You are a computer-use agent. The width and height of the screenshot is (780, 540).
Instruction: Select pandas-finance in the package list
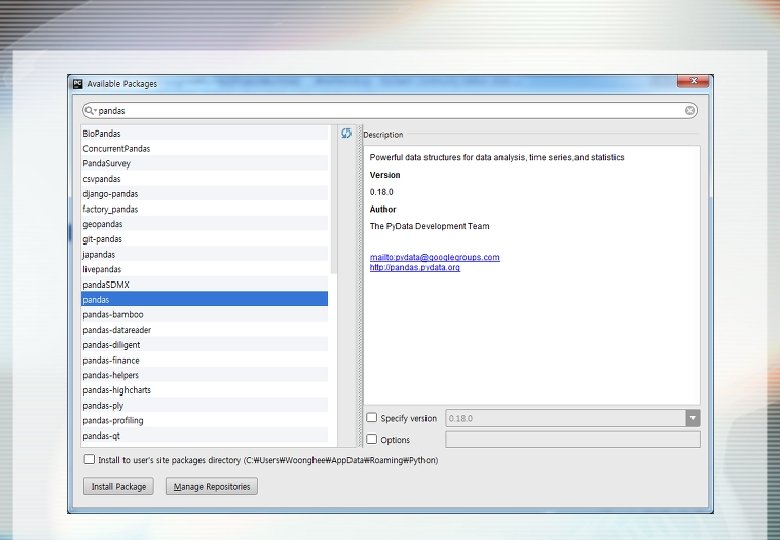pyautogui.click(x=204, y=360)
